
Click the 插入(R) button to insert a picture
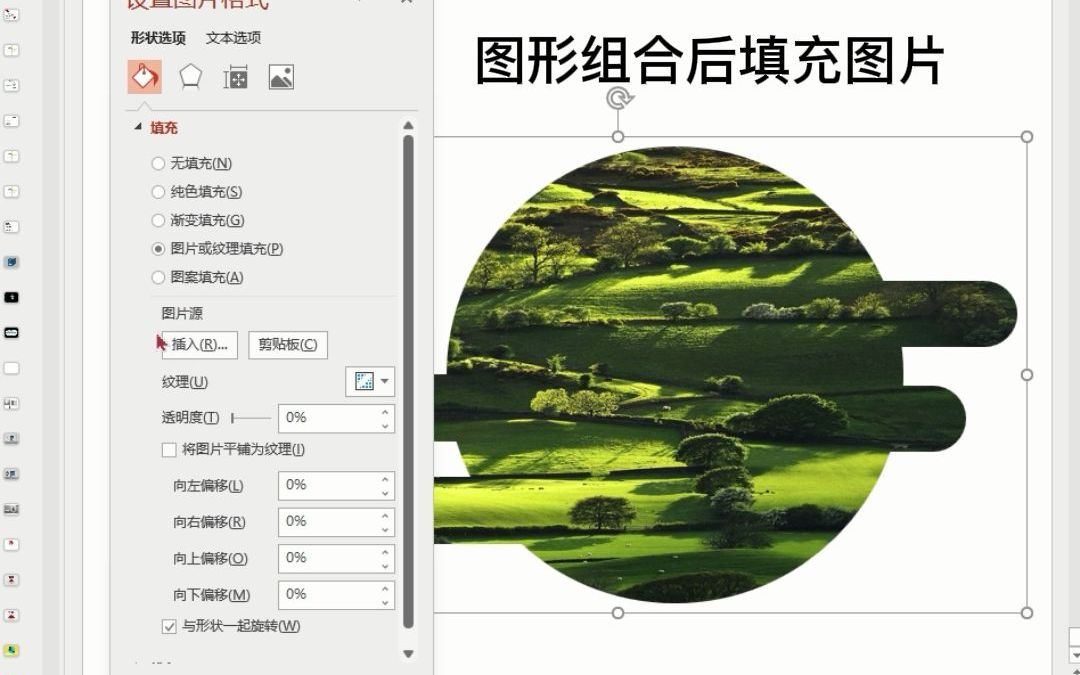(x=198, y=344)
